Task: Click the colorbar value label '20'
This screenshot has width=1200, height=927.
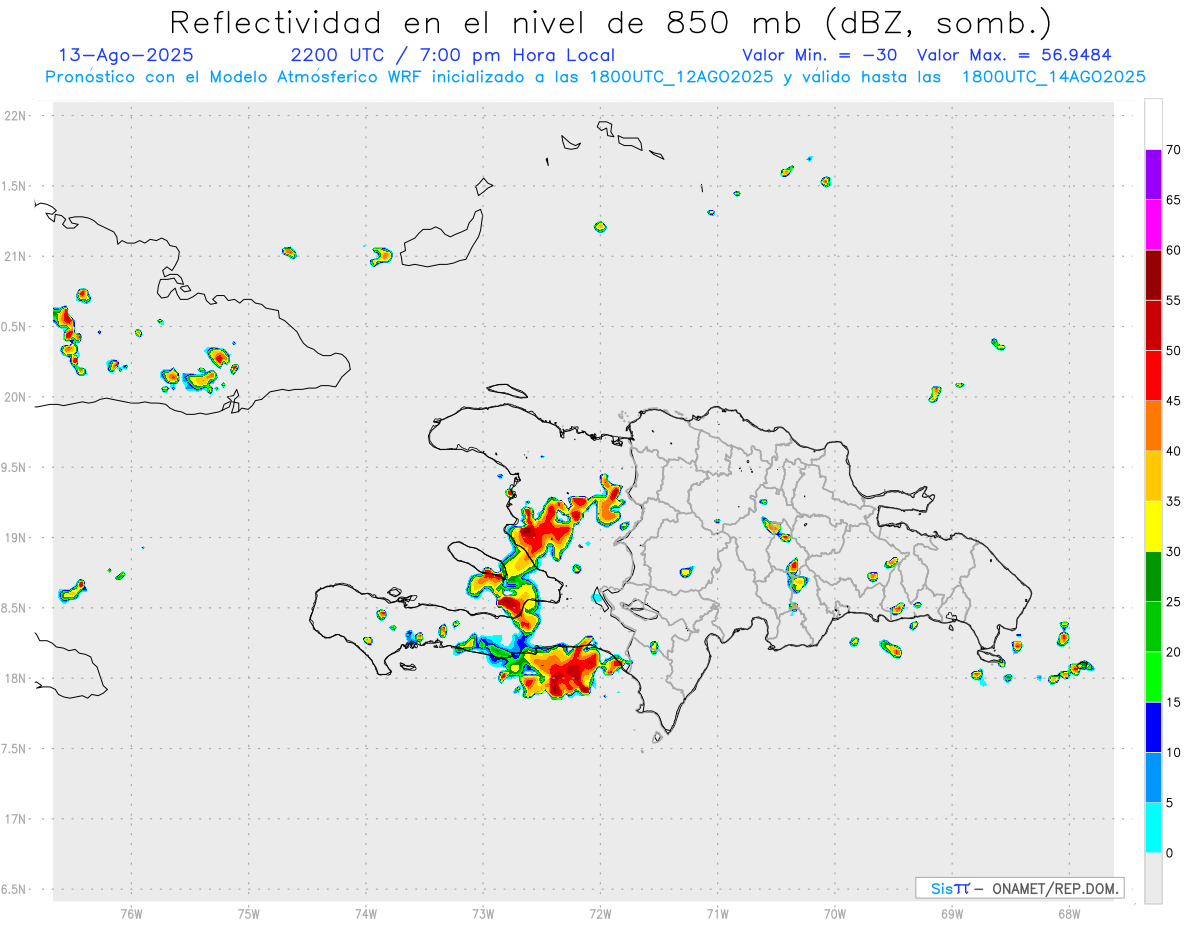Action: tap(1174, 652)
